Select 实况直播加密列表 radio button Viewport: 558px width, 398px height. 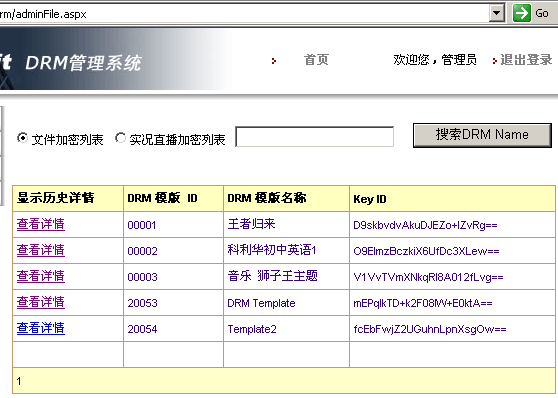[x=120, y=138]
